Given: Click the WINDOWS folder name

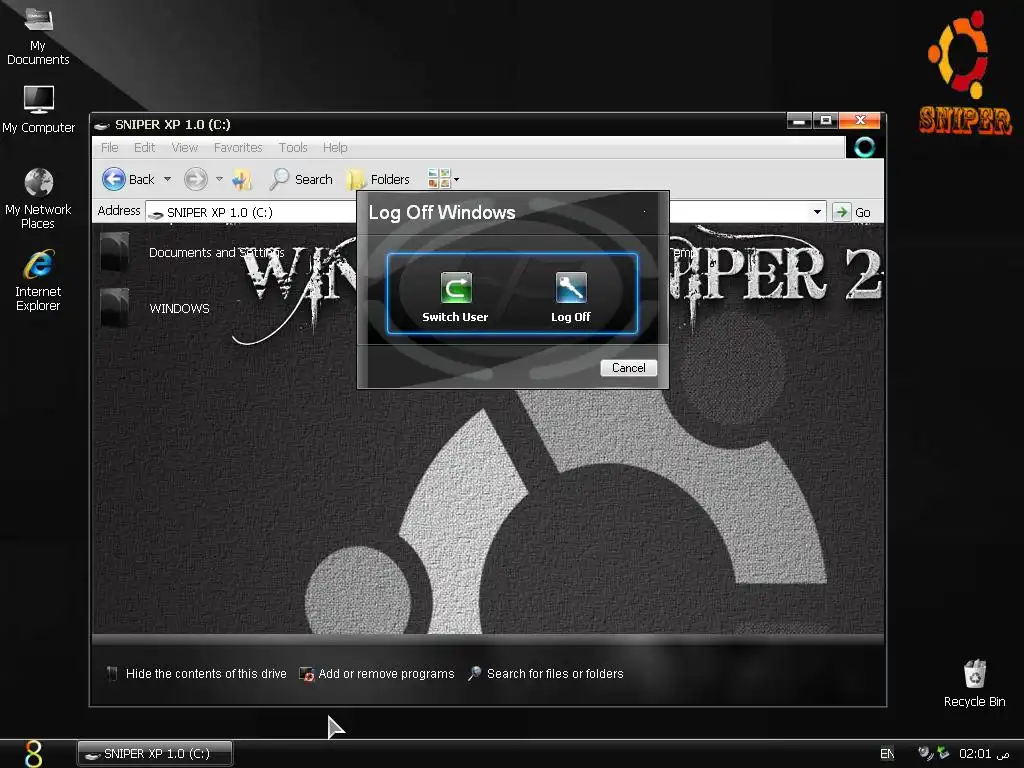Looking at the screenshot, I should click(180, 308).
